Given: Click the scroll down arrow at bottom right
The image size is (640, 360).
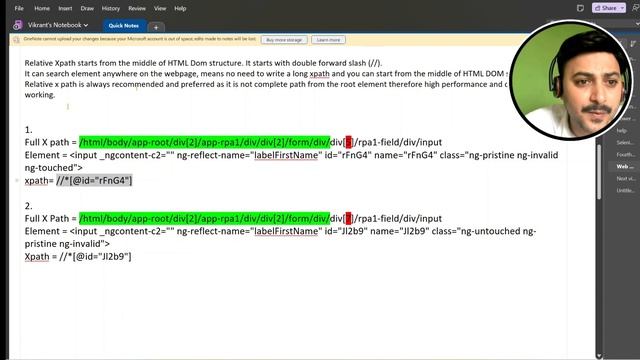Looking at the screenshot, I should pyautogui.click(x=599, y=356).
